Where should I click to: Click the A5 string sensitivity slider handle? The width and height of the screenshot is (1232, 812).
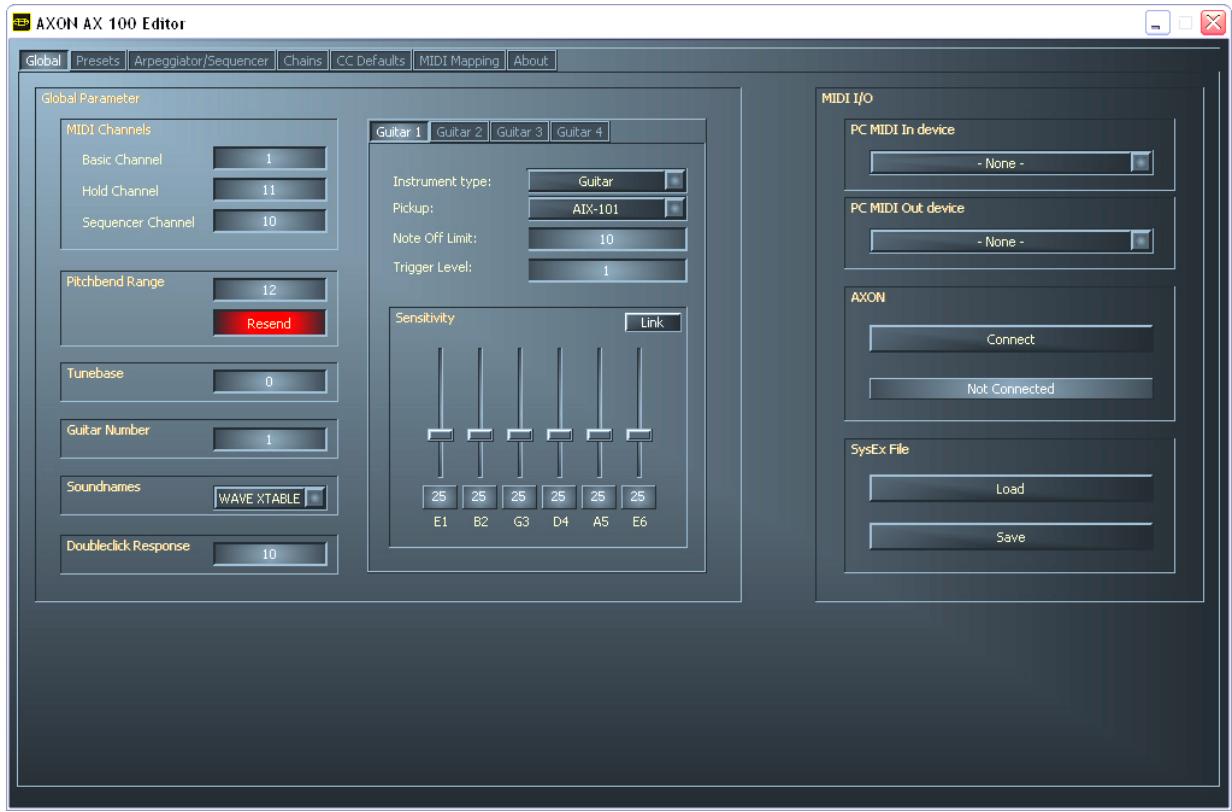click(599, 434)
